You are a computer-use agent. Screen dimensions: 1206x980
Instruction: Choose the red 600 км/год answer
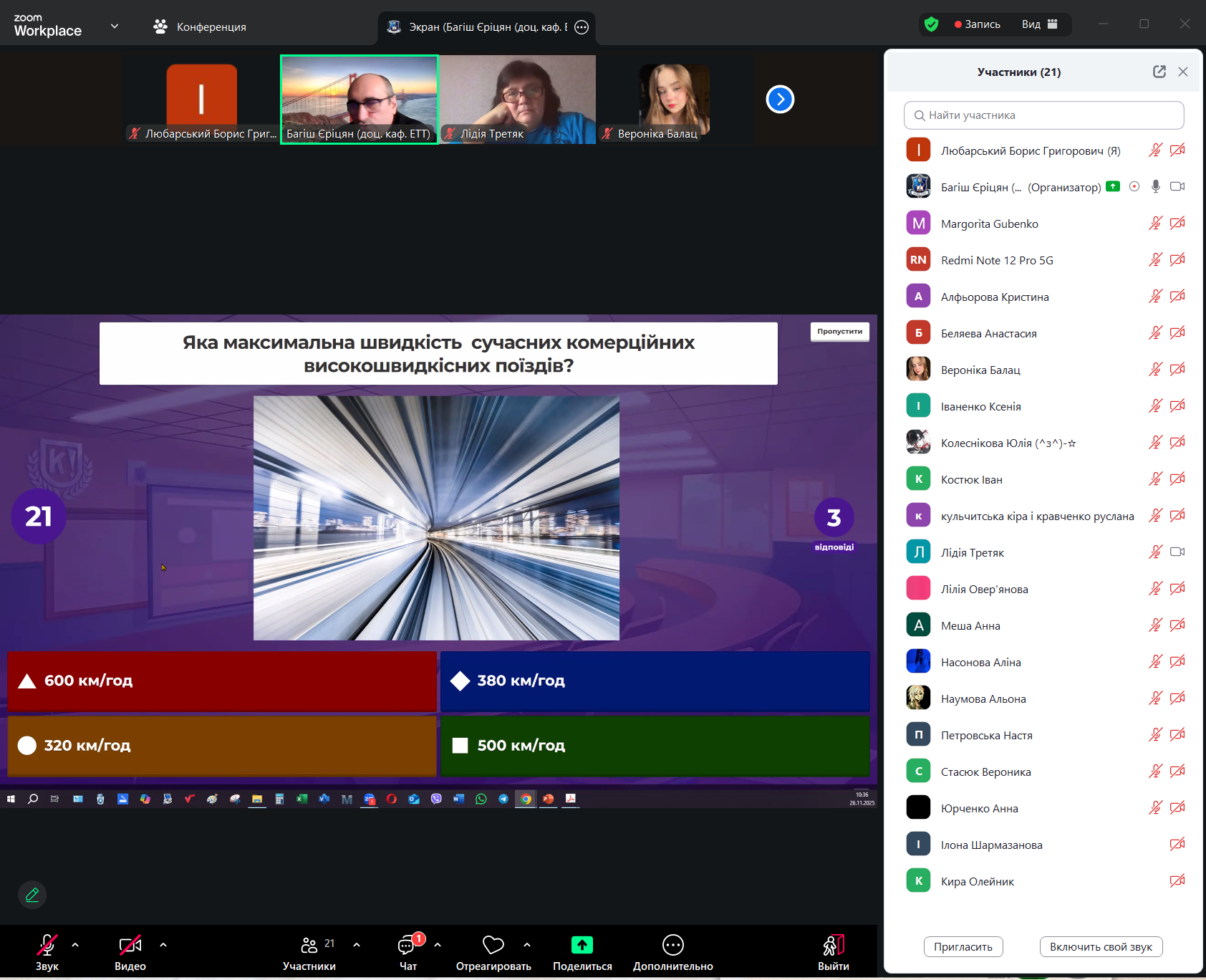(222, 681)
